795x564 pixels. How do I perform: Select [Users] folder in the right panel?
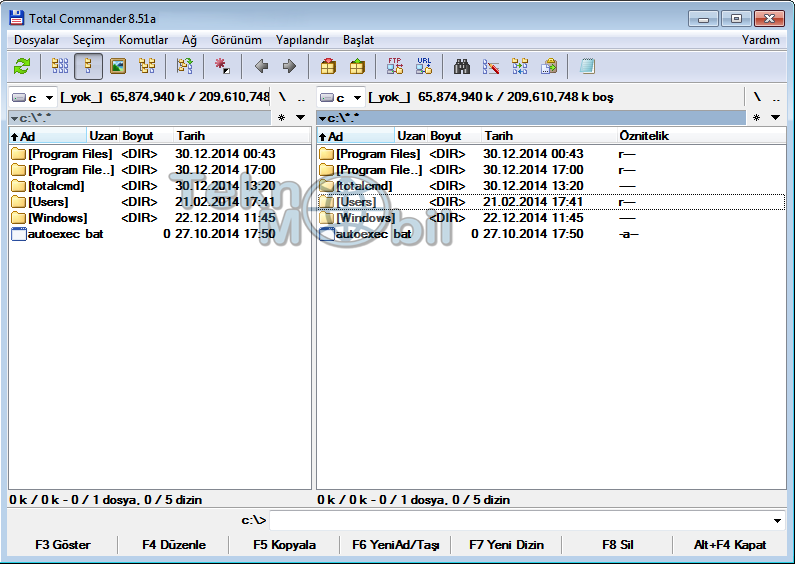551,202
